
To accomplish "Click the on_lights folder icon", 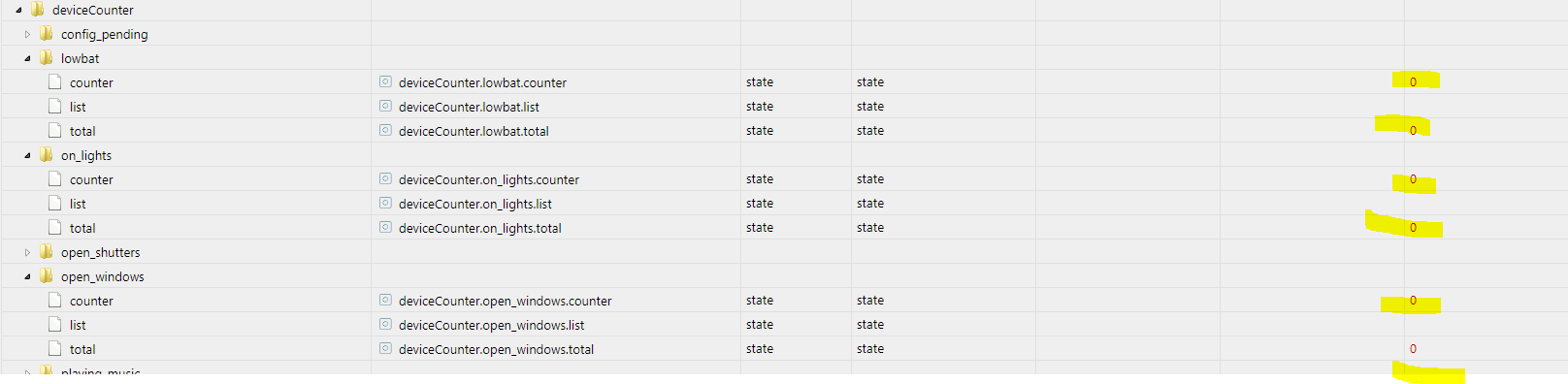I will coord(47,155).
